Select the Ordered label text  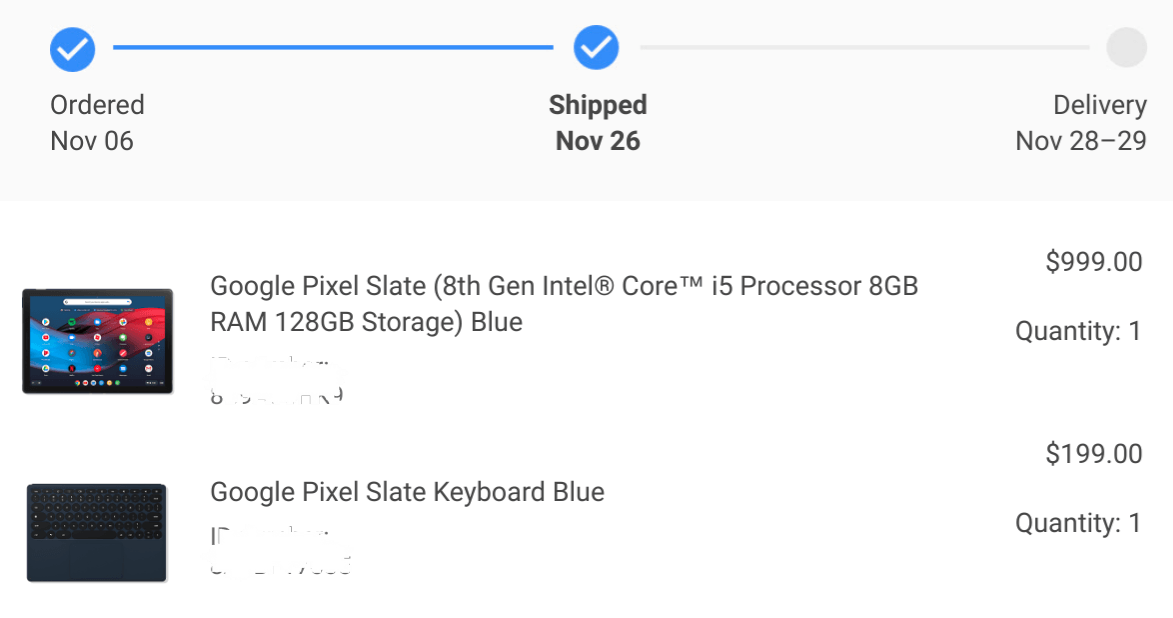(97, 105)
